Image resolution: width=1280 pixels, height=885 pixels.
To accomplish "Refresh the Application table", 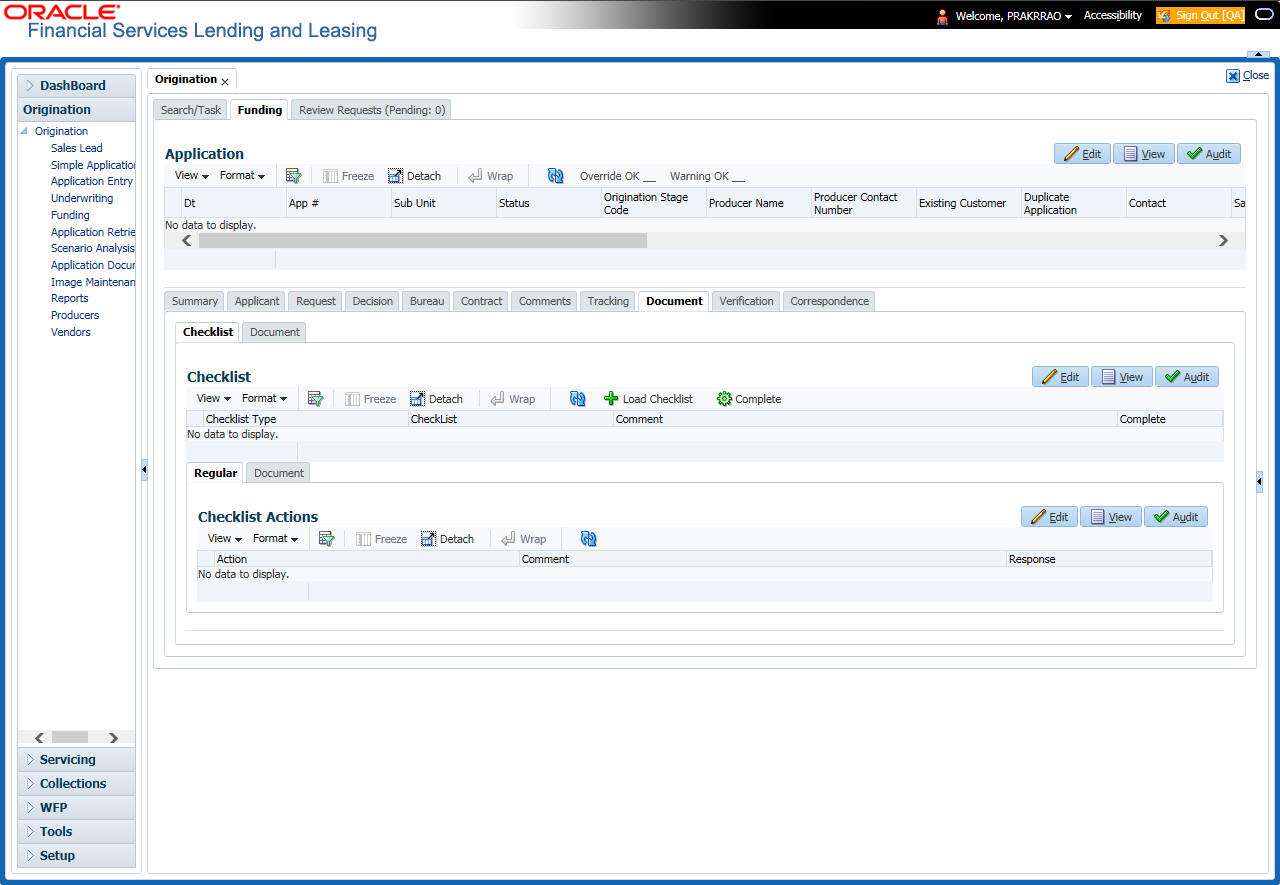I will point(556,176).
